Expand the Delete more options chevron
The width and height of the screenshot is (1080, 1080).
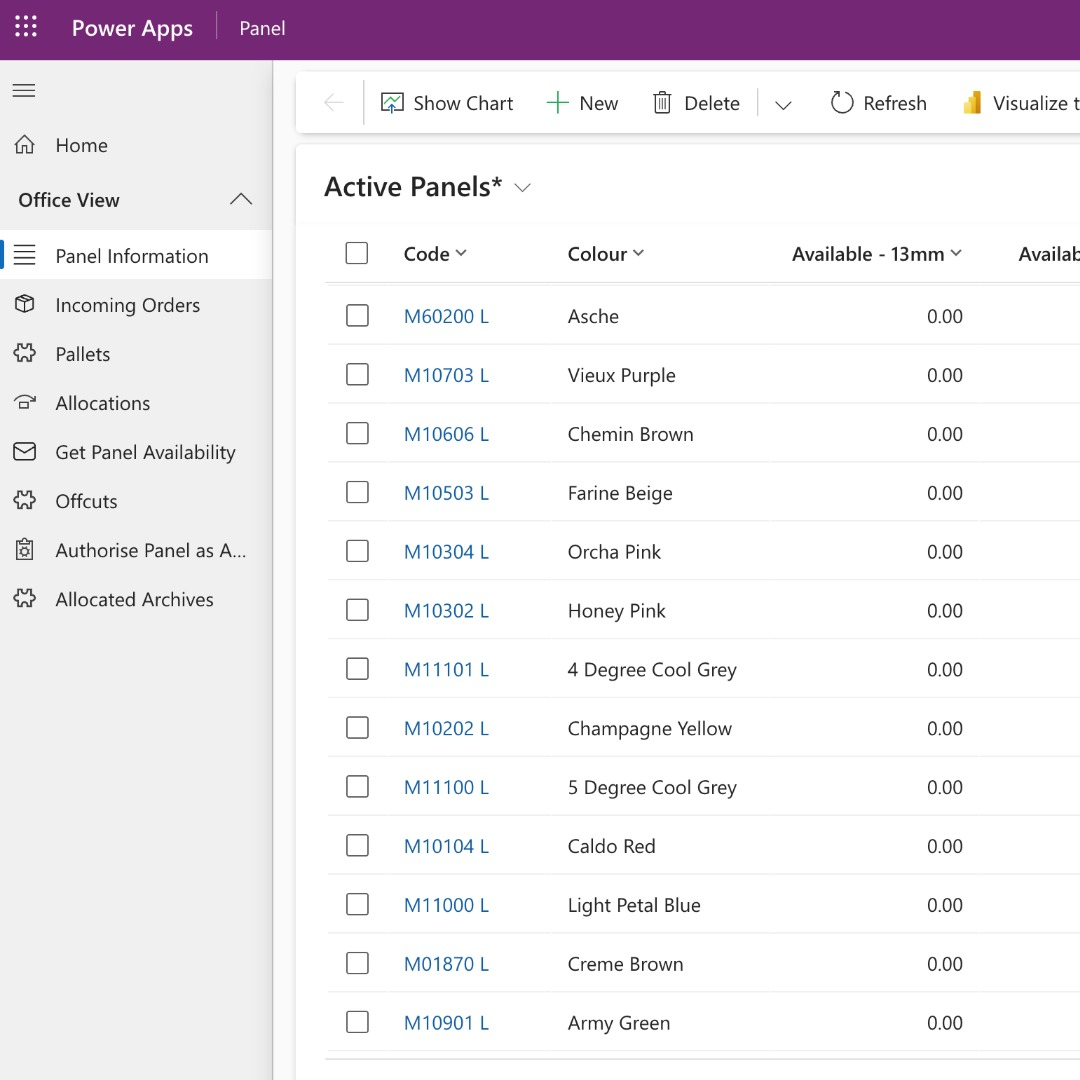pyautogui.click(x=783, y=104)
